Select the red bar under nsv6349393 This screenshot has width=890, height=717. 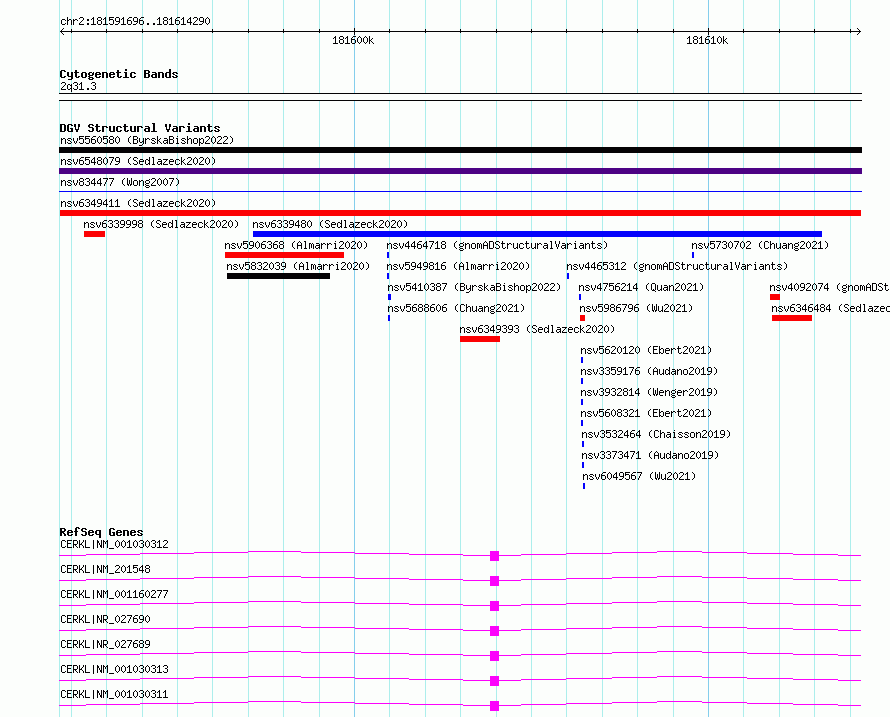pyautogui.click(x=480, y=339)
